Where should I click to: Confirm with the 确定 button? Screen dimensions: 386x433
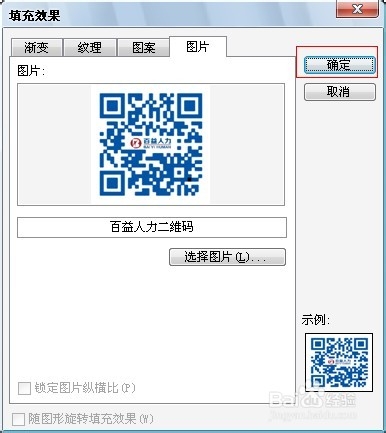(x=340, y=65)
